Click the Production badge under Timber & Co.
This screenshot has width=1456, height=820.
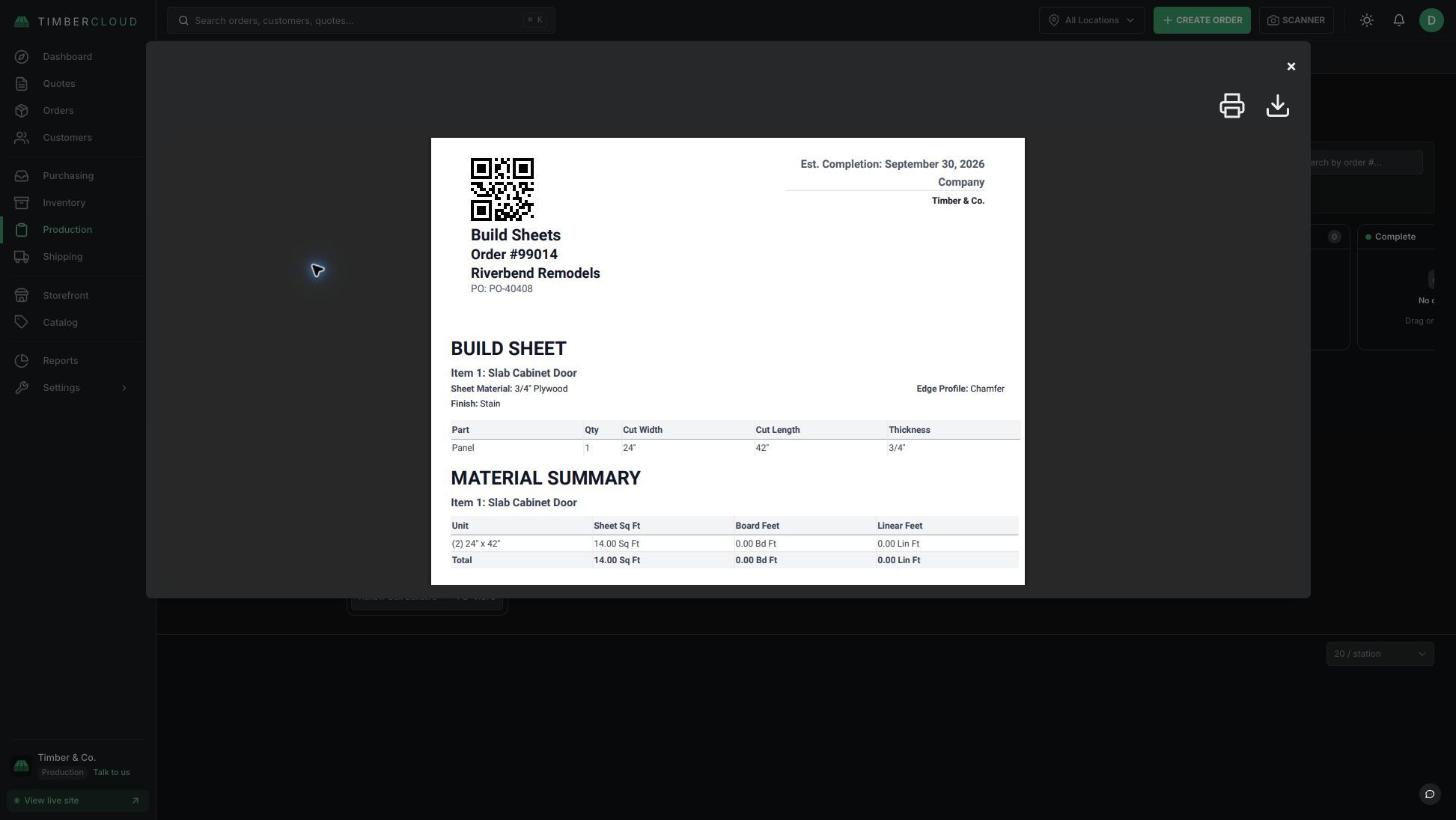[x=63, y=773]
